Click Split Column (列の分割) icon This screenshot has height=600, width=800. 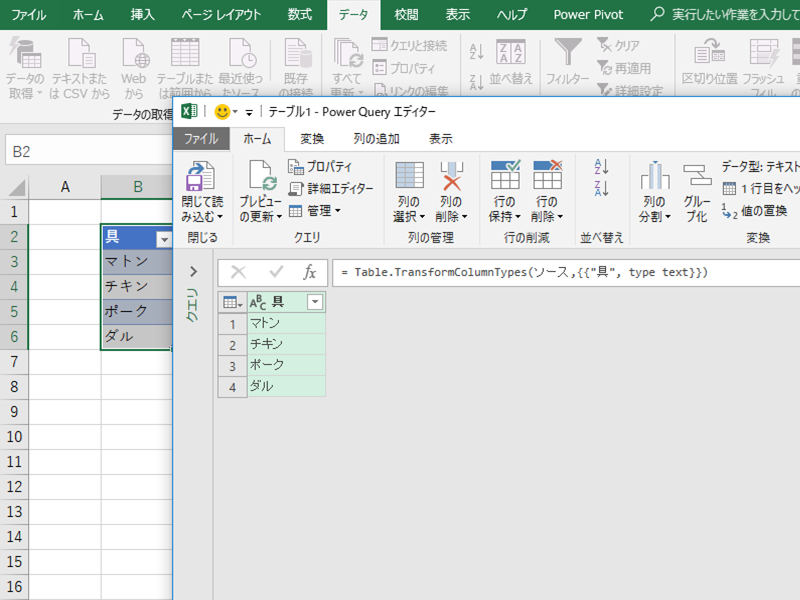pos(655,176)
